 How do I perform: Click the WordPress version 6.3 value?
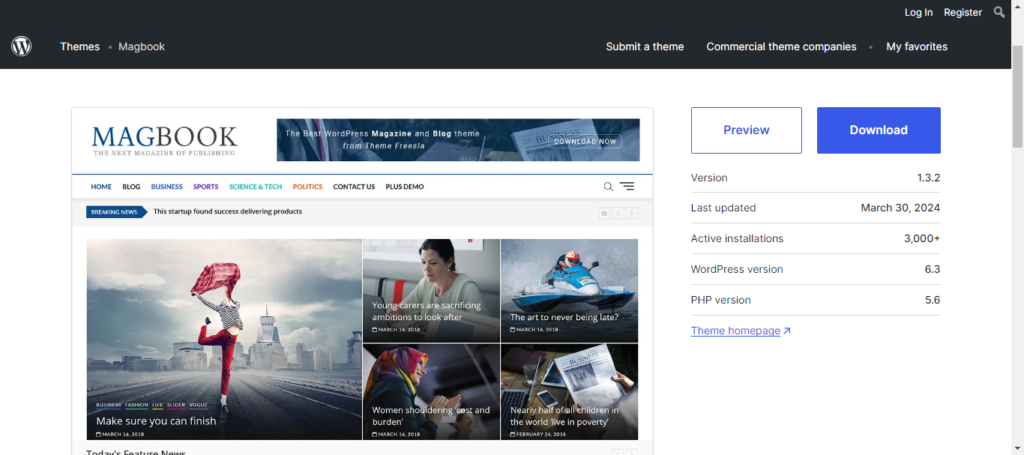click(x=933, y=269)
